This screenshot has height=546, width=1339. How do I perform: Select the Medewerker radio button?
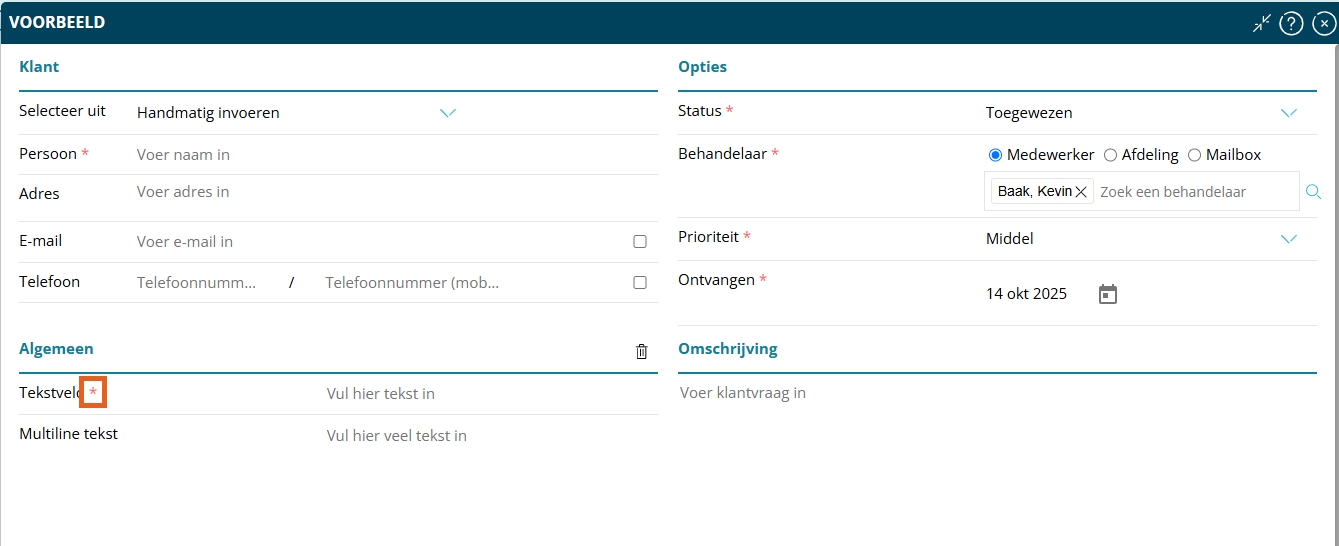pyautogui.click(x=995, y=155)
